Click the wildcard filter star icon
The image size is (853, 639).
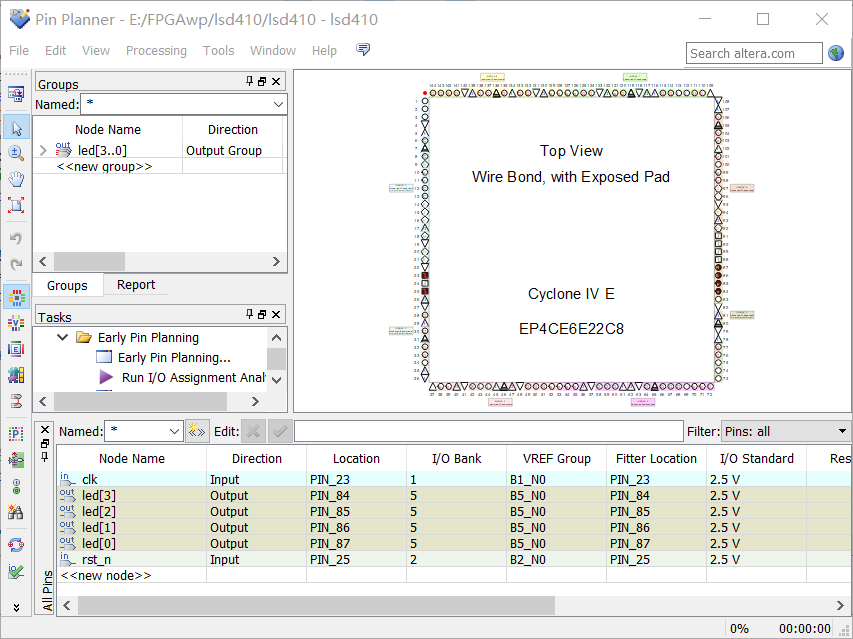point(196,431)
